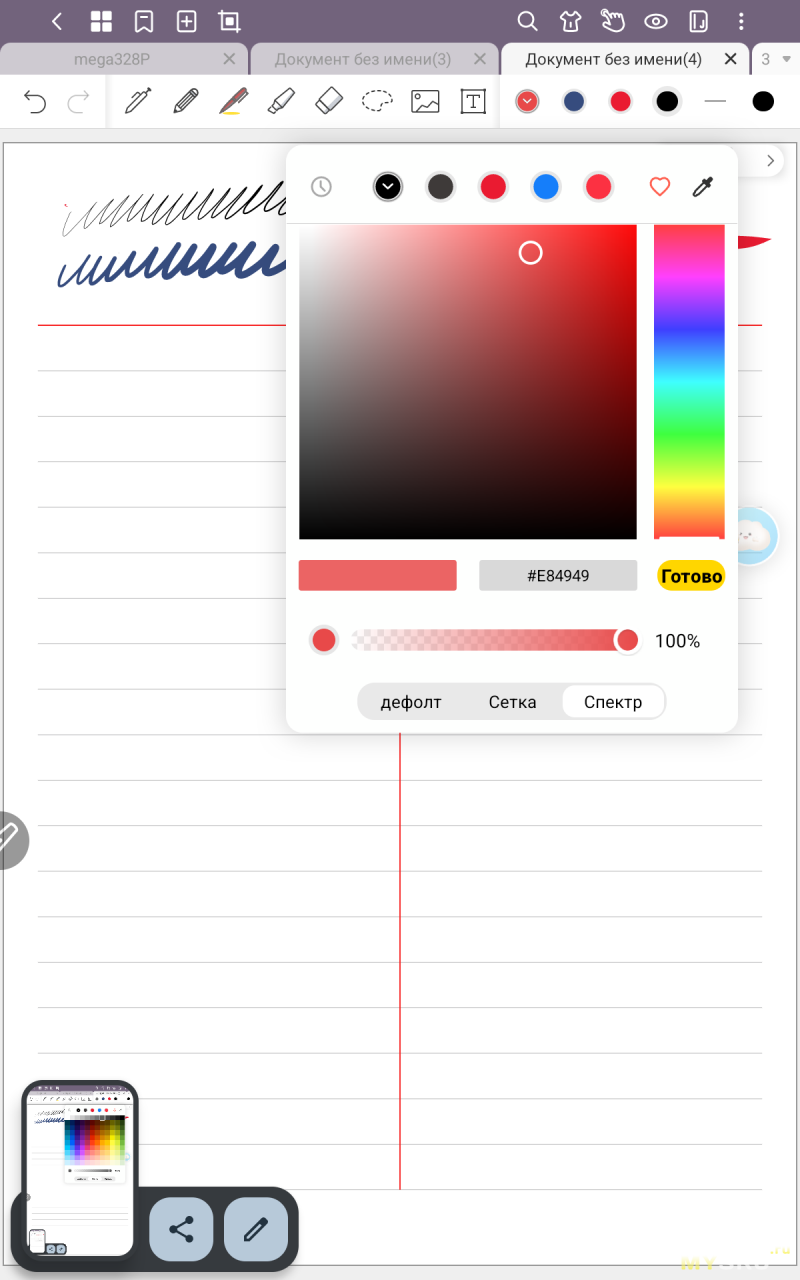Expand the side panel chevron arrow
Image resolution: width=800 pixels, height=1280 pixels.
[770, 160]
